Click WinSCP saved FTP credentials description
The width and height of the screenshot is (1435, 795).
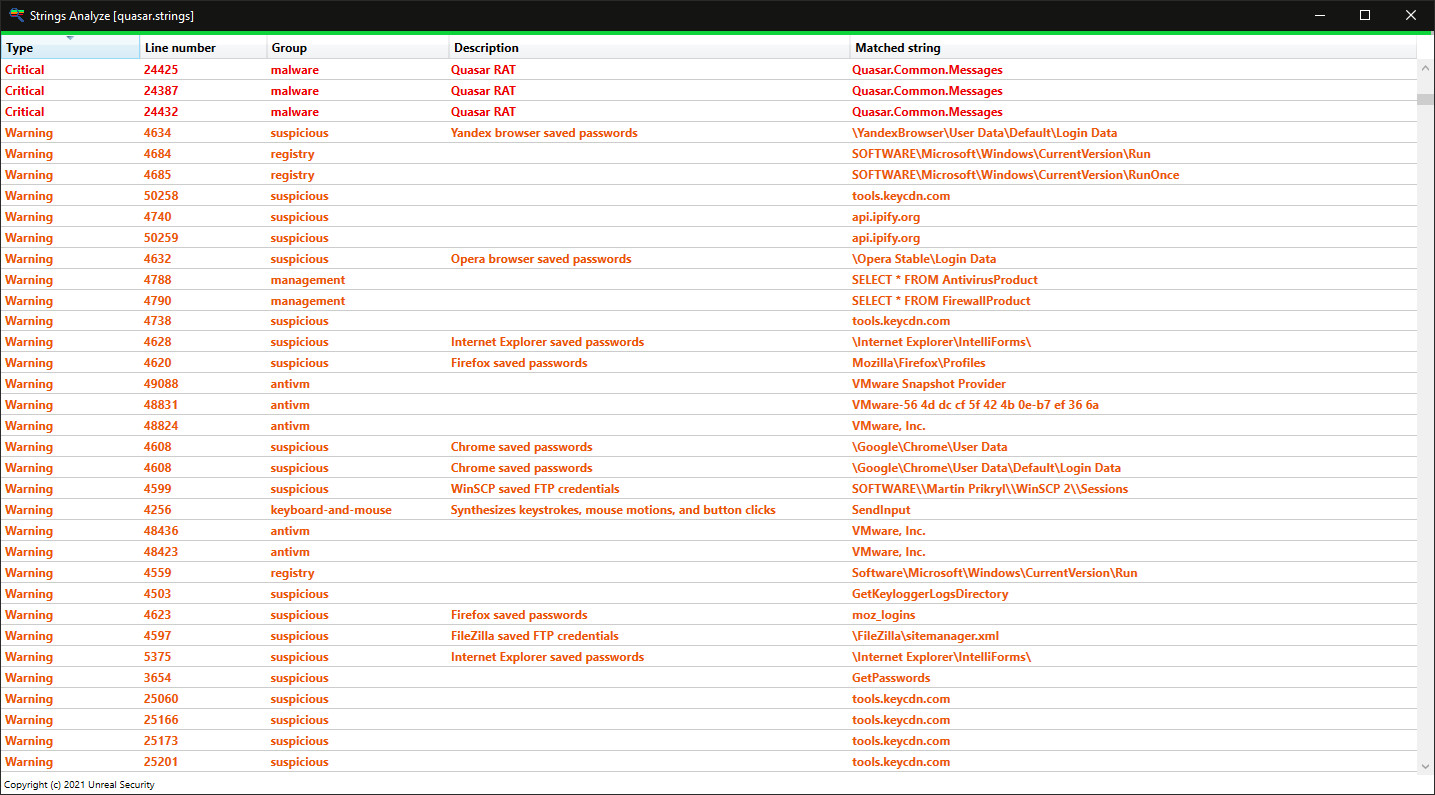(x=535, y=489)
